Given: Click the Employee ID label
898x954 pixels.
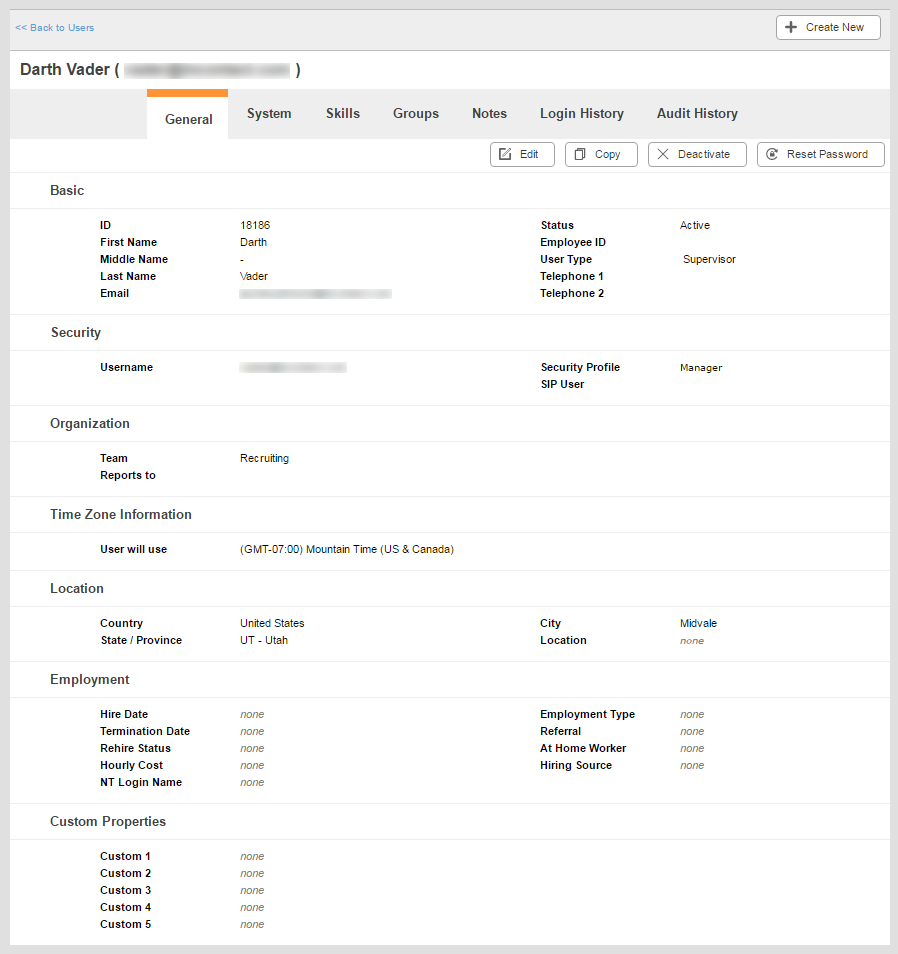Looking at the screenshot, I should pyautogui.click(x=573, y=242).
